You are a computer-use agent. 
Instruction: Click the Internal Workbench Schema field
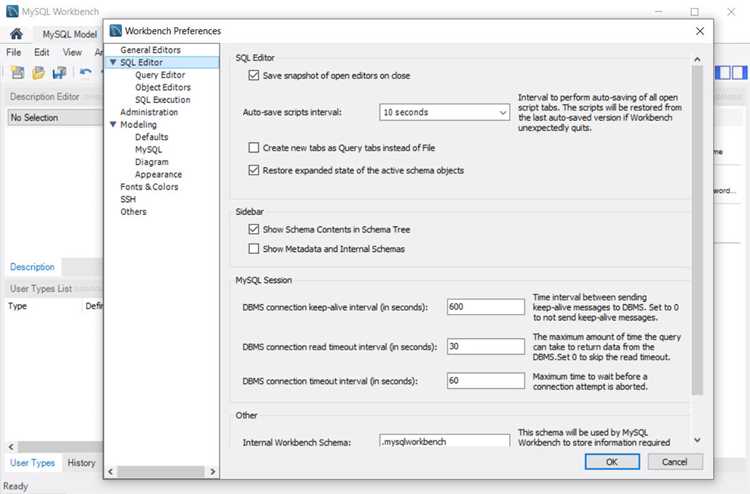pyautogui.click(x=444, y=440)
